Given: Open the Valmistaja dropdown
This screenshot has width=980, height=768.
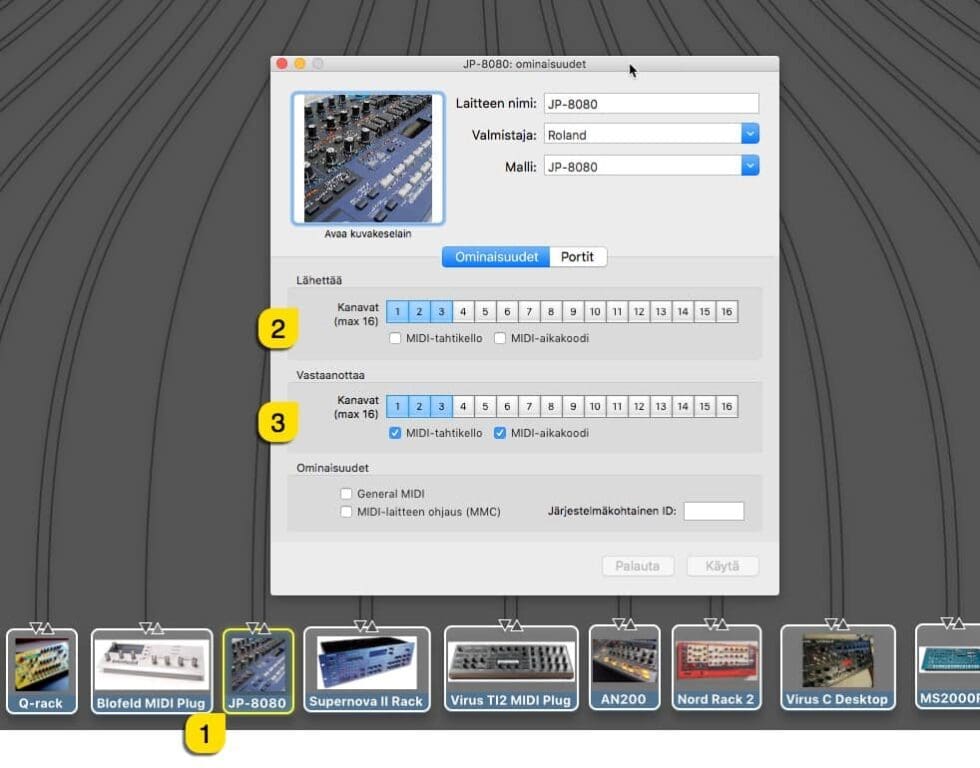Looking at the screenshot, I should (750, 134).
